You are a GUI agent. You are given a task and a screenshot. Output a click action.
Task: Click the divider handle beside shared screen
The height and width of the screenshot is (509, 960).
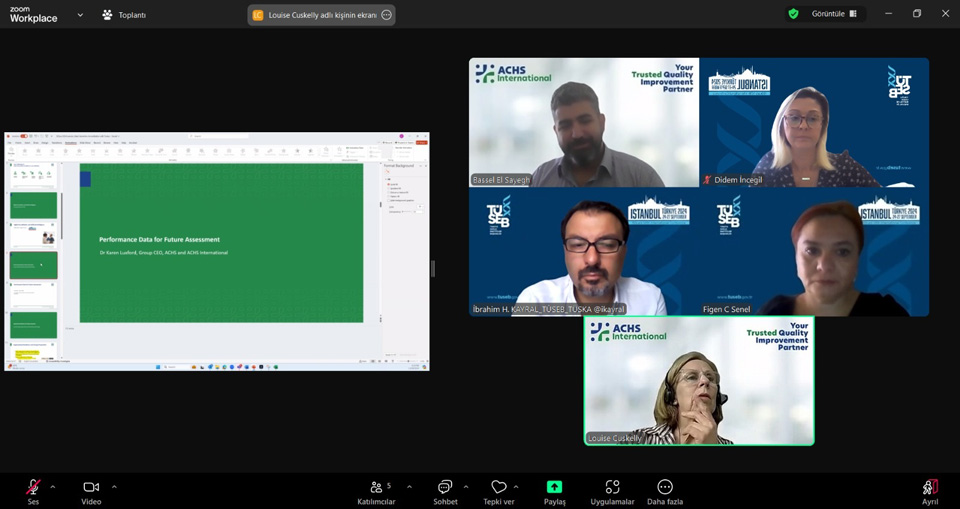pos(433,268)
